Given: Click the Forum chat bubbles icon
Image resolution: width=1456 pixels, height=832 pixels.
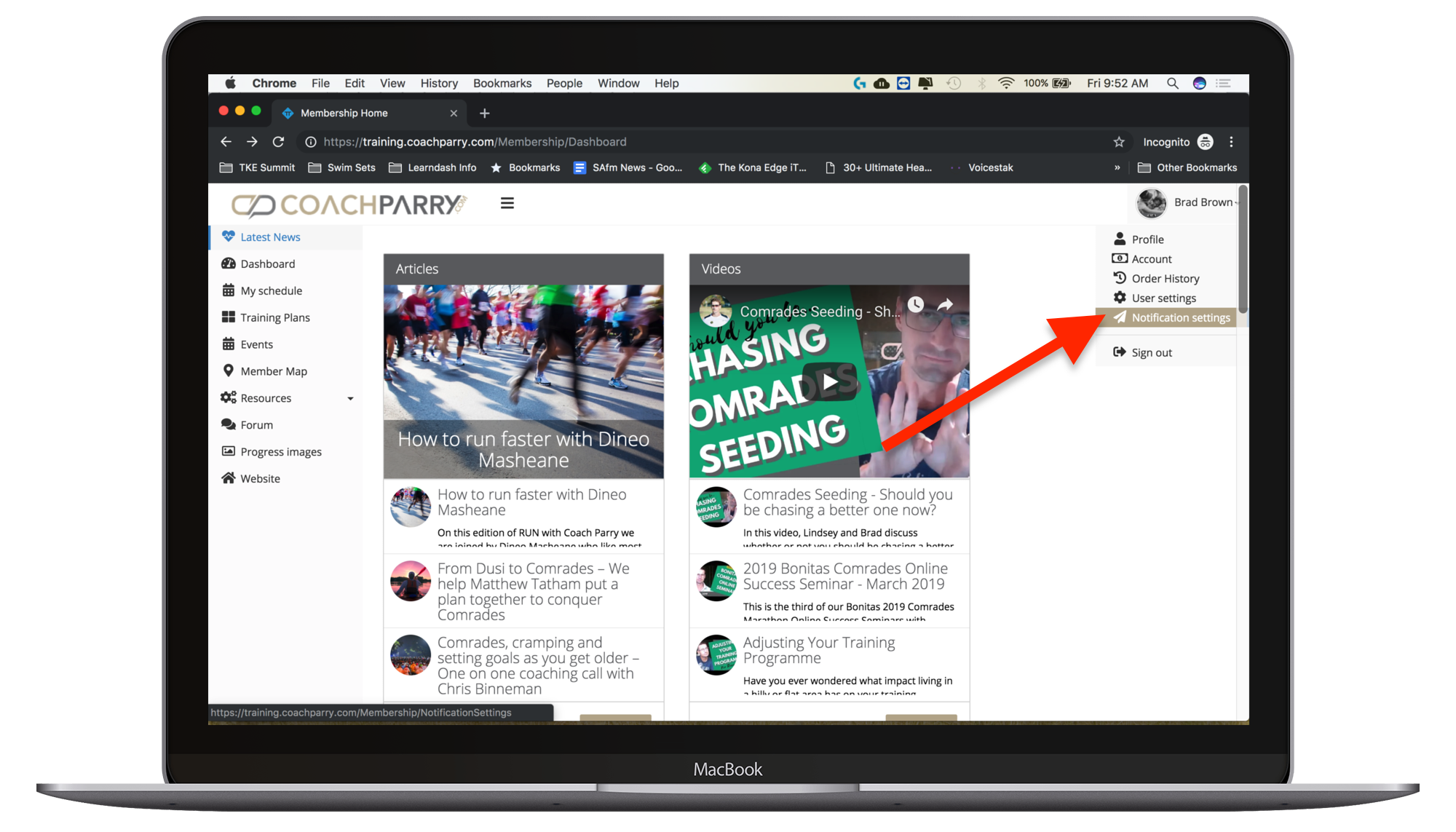Looking at the screenshot, I should click(229, 424).
